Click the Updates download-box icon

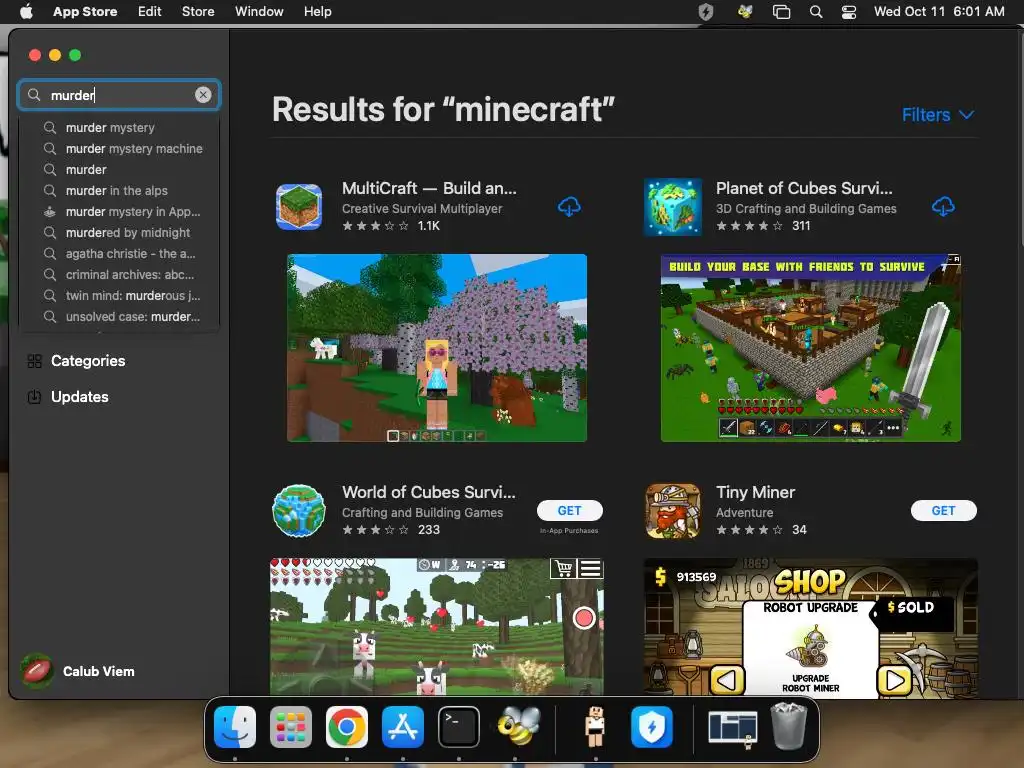click(x=35, y=396)
